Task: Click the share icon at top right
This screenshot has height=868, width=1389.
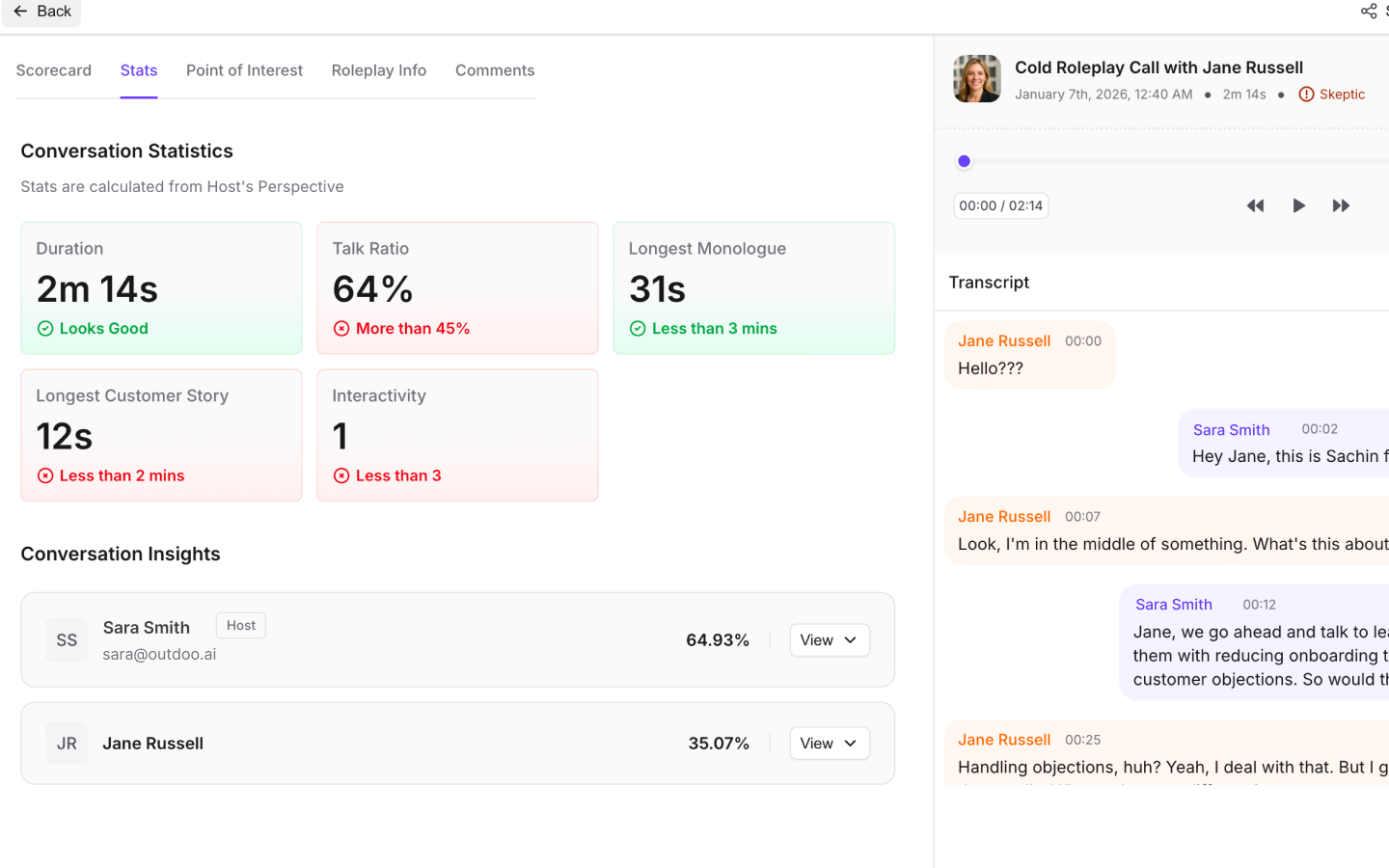Action: [x=1368, y=12]
